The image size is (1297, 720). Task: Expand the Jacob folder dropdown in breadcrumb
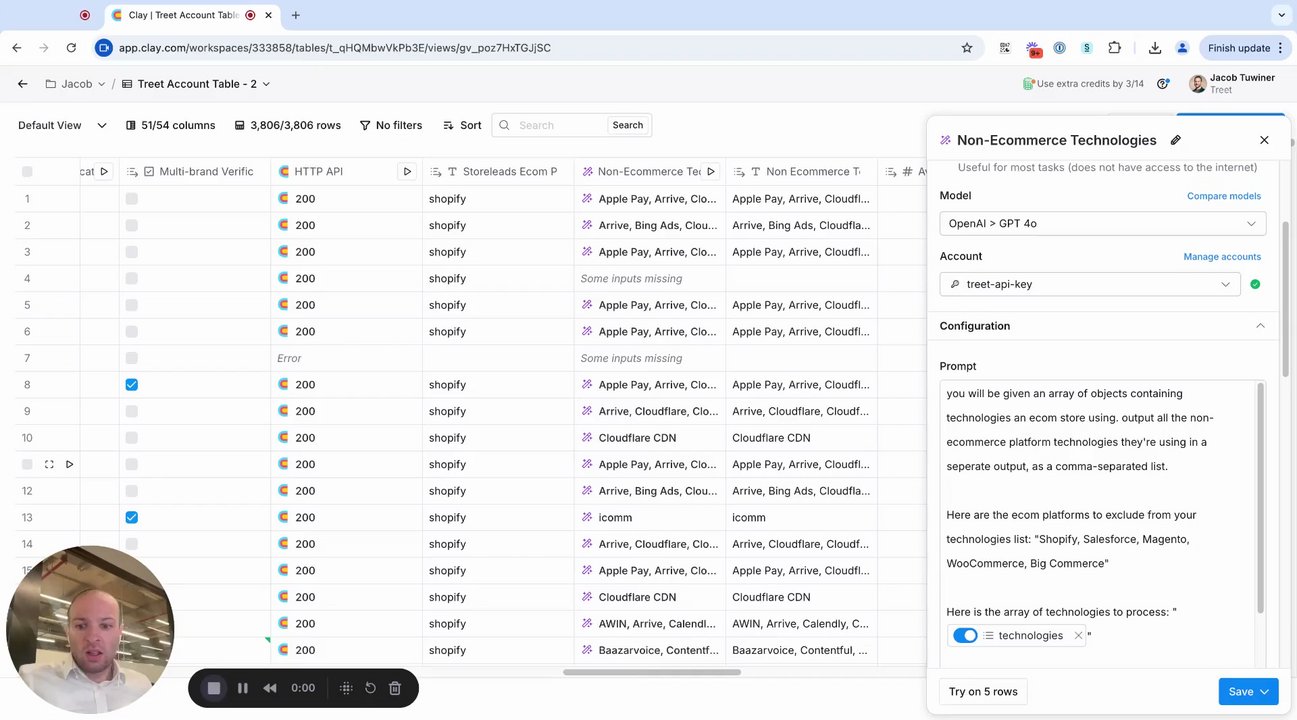click(x=101, y=84)
